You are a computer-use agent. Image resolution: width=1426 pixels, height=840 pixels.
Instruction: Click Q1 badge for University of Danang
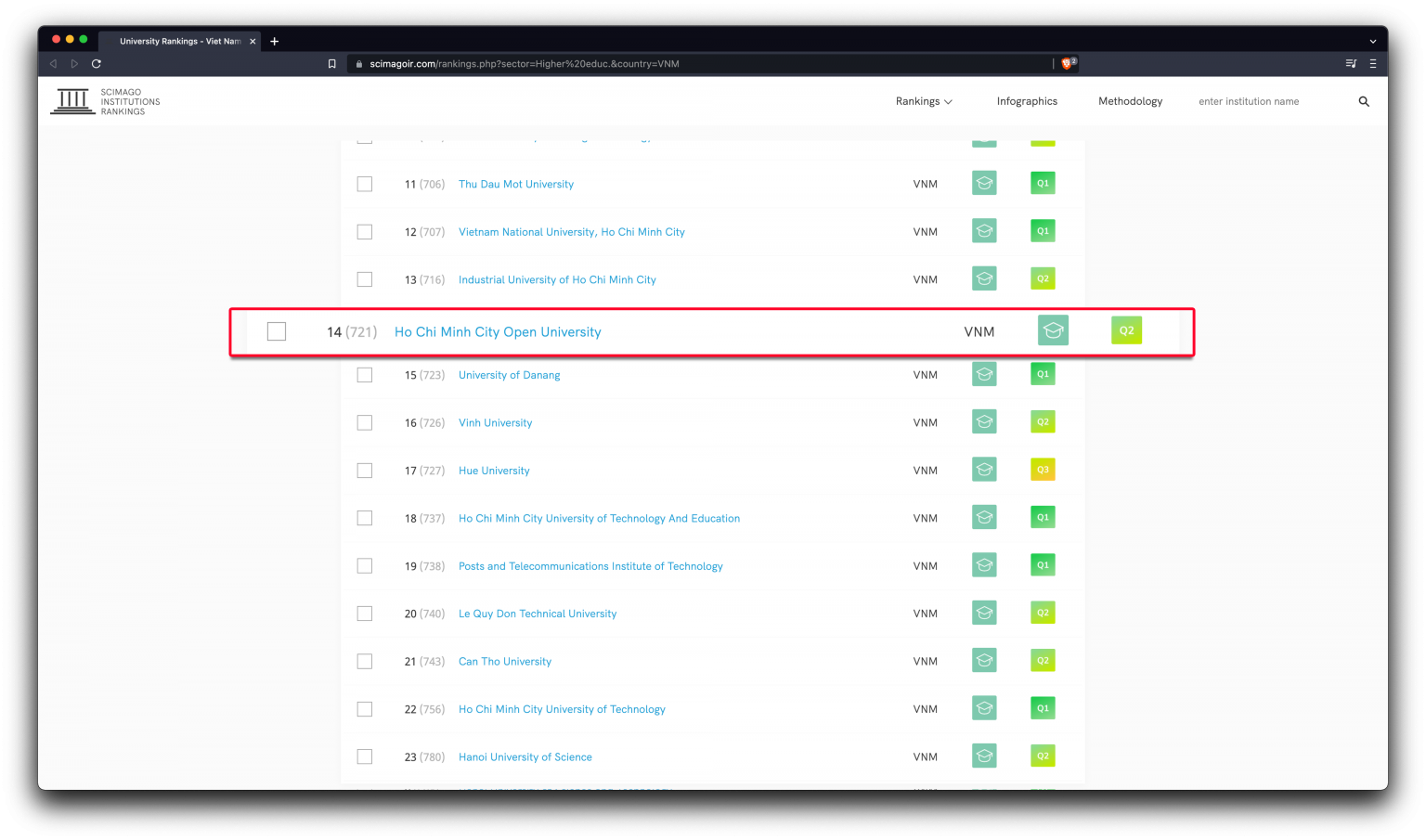(x=1043, y=374)
